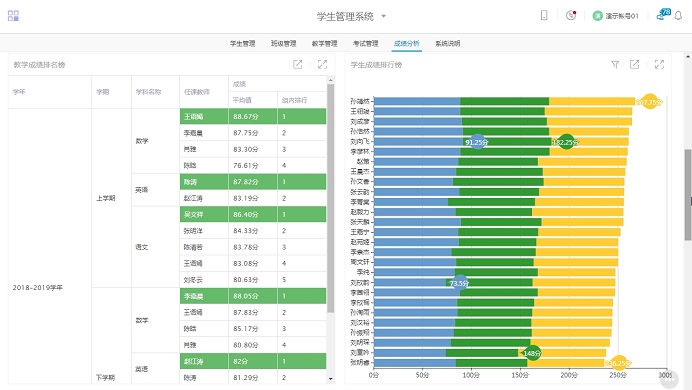This screenshot has width=692, height=390.
Task: Open the filter icon on 学生成绩排行榜 chart
Action: pos(615,64)
